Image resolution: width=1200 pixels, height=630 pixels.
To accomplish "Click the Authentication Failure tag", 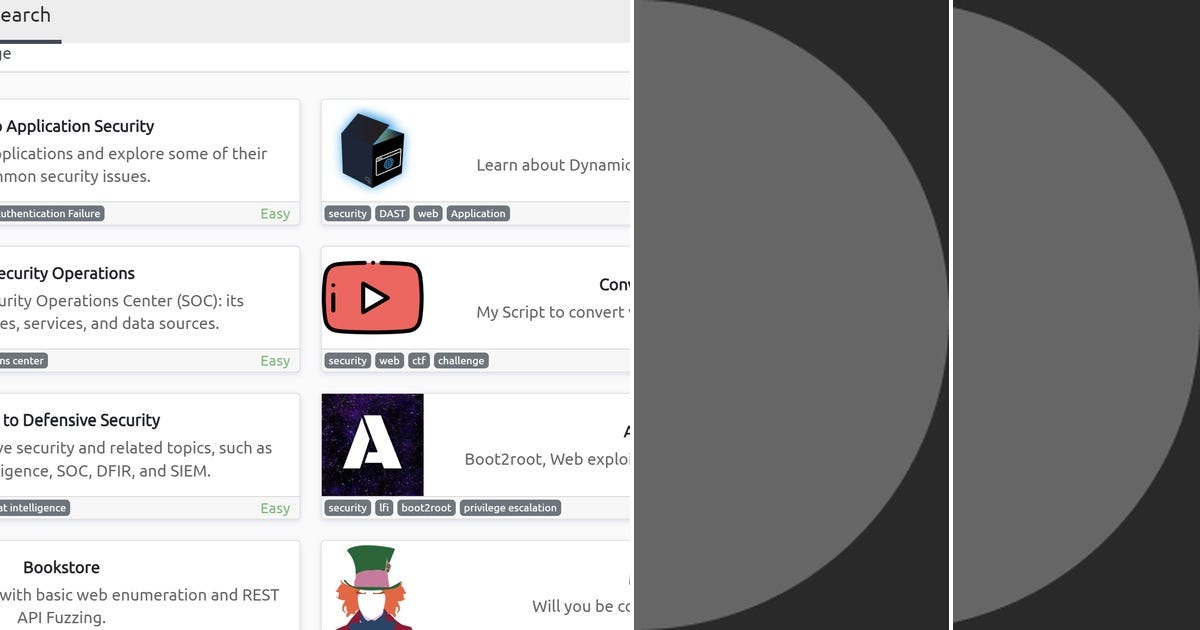I will point(51,213).
